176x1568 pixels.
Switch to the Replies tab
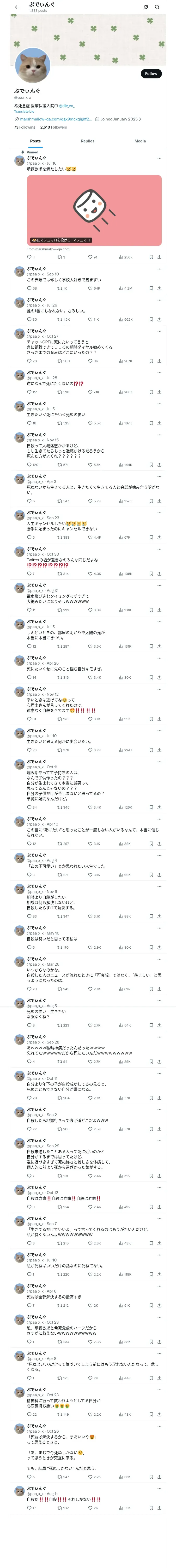coord(87,141)
